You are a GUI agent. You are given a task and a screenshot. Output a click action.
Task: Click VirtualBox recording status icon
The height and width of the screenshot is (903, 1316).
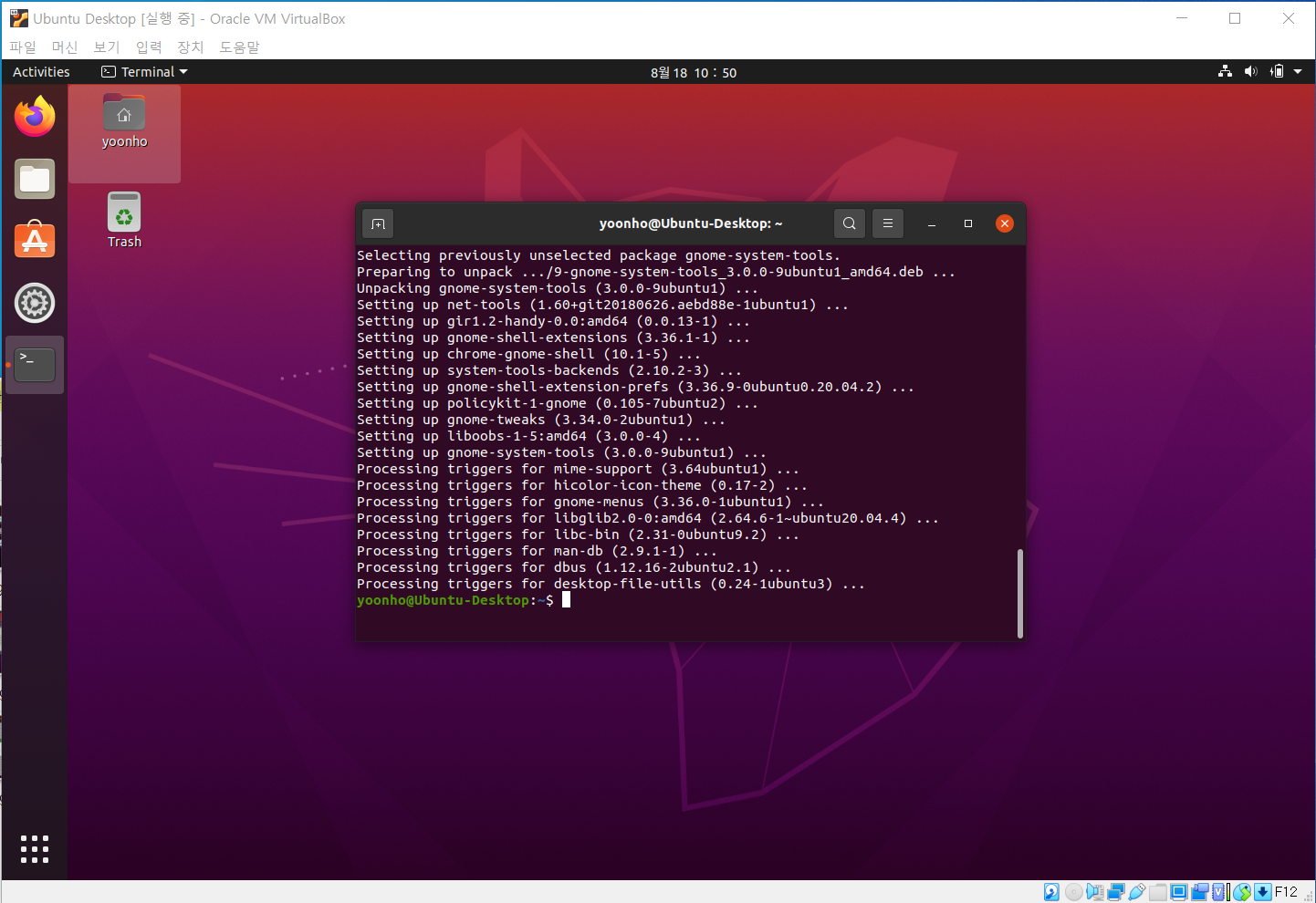1199,892
